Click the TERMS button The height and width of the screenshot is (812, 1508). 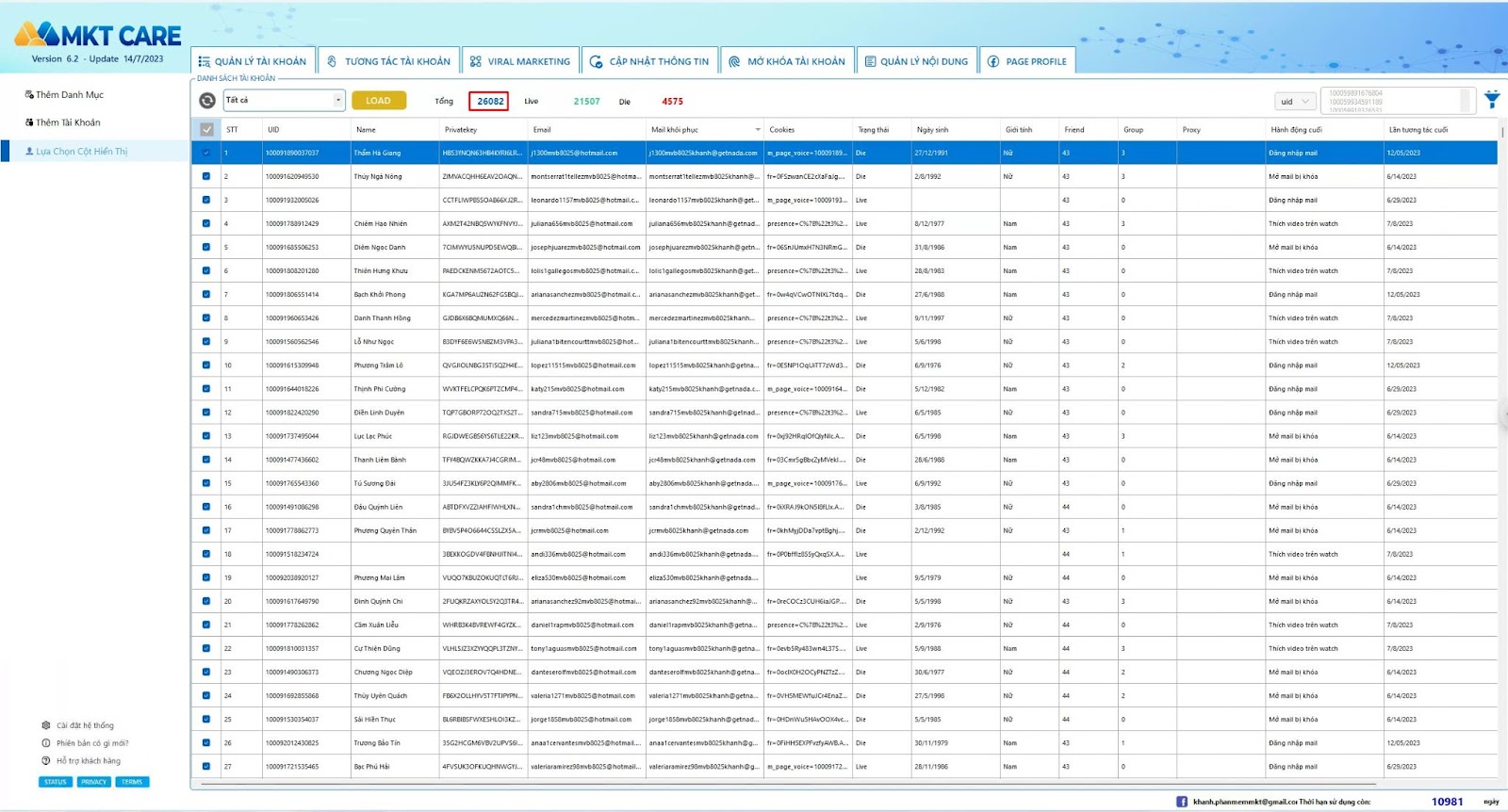pos(132,782)
